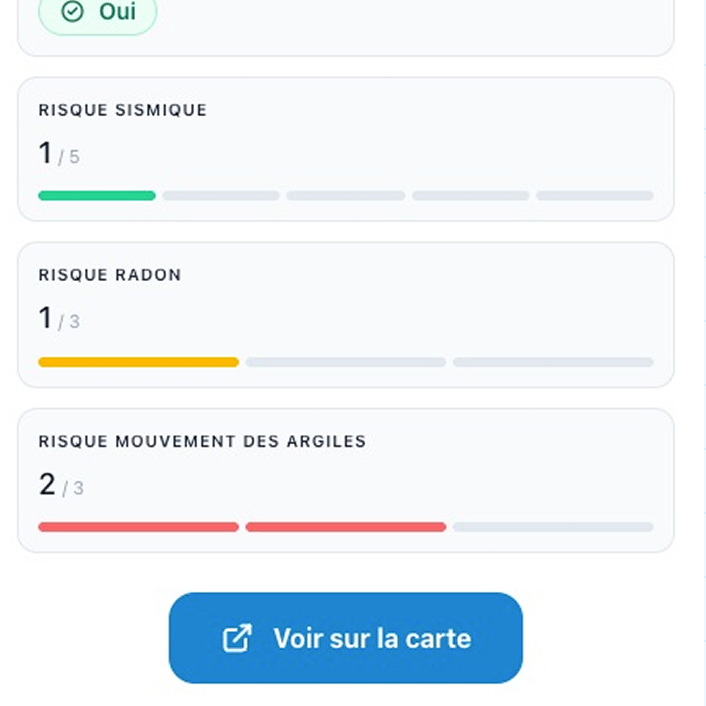
Task: Click the second red clay risk segment
Action: point(346,527)
